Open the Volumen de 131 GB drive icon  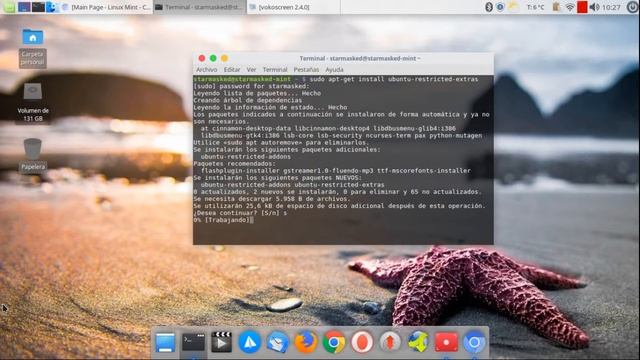[33, 102]
